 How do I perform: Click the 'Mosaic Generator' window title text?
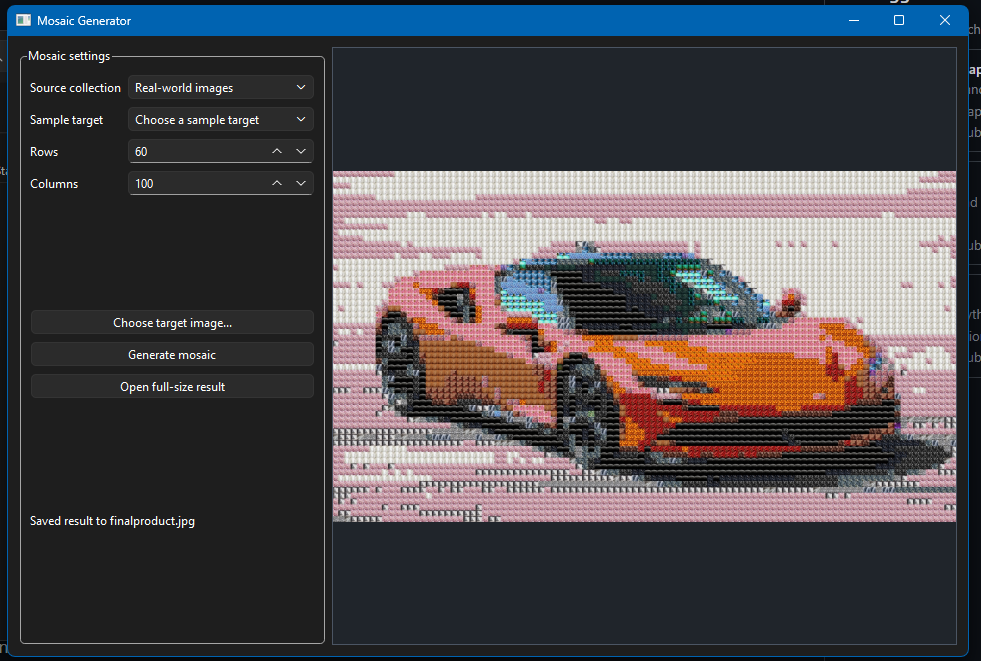coord(84,21)
